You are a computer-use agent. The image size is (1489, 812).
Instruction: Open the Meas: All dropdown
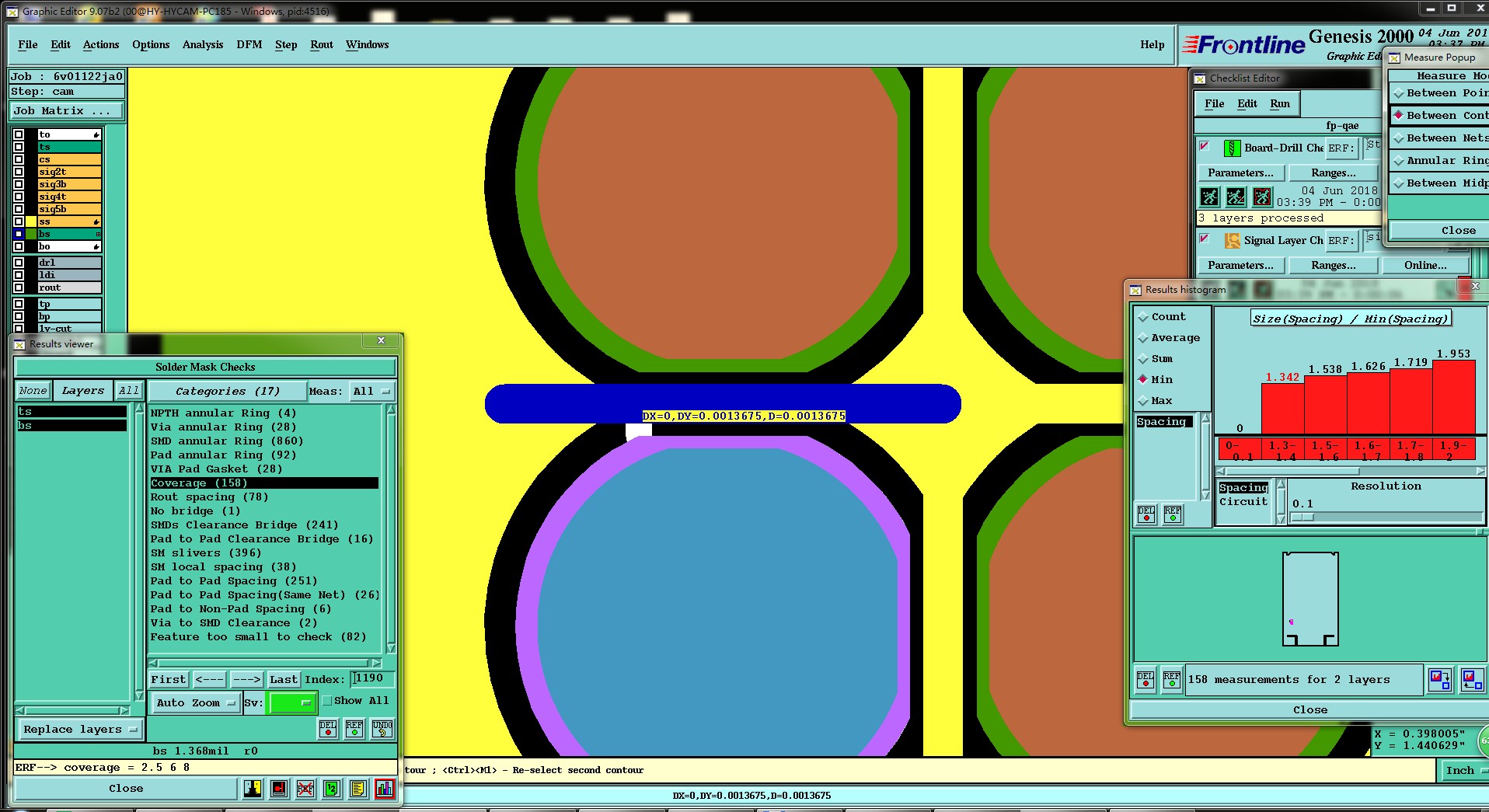371,391
